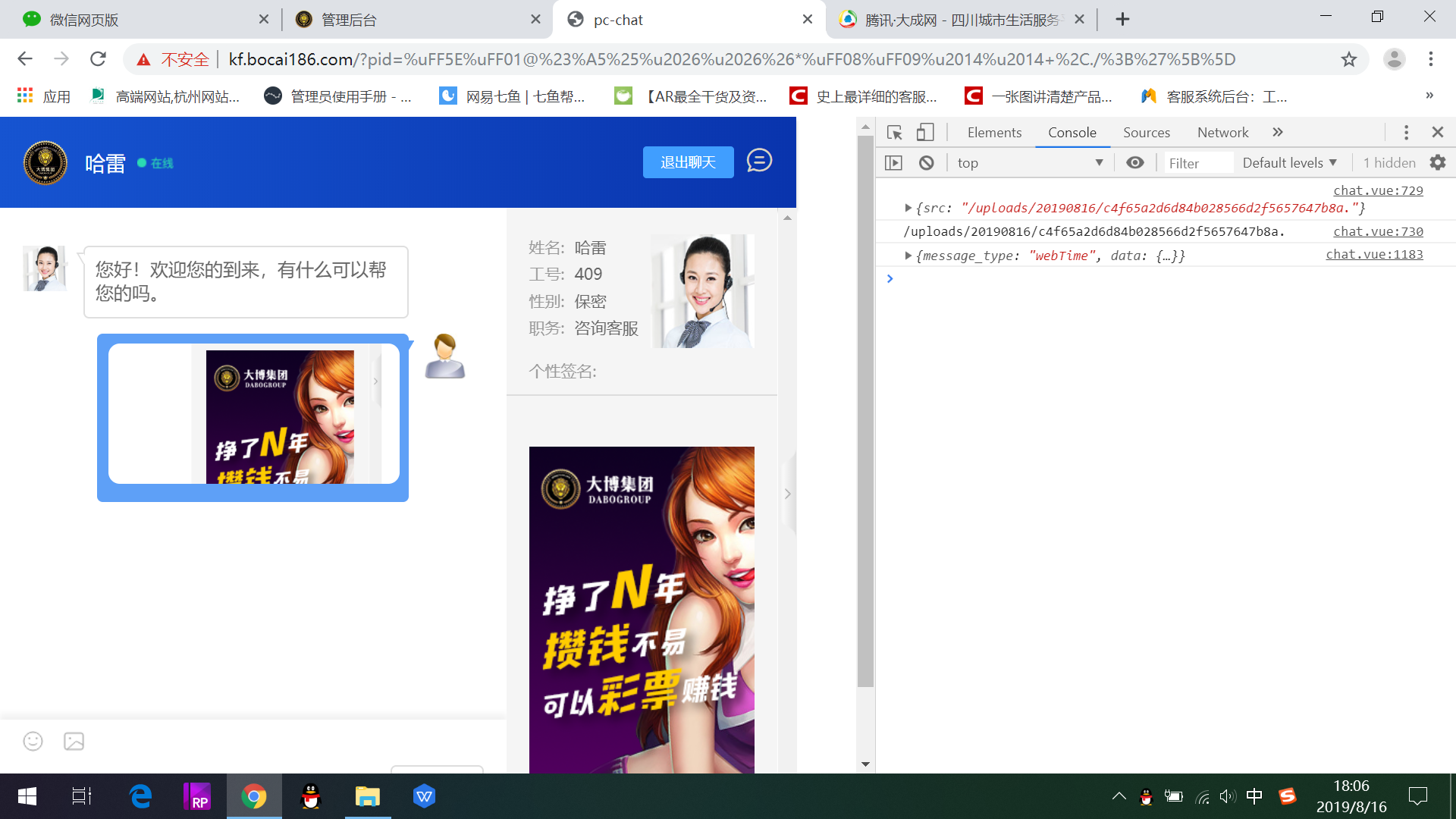Toggle live expression eye icon
The width and height of the screenshot is (1456, 819).
point(1134,162)
